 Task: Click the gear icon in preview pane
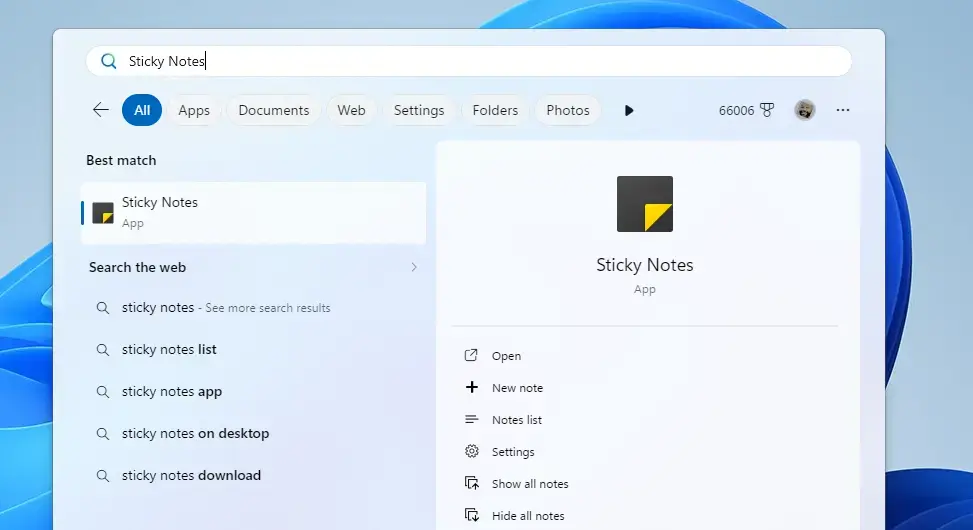tap(472, 451)
